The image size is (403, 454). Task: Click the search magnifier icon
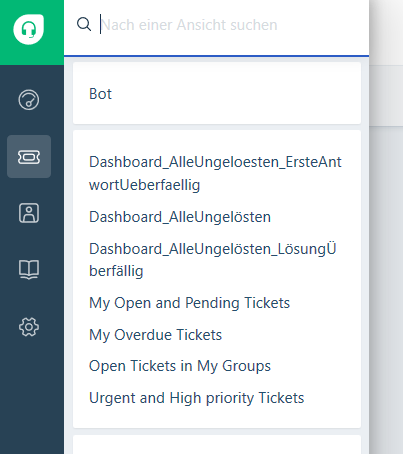tap(84, 24)
